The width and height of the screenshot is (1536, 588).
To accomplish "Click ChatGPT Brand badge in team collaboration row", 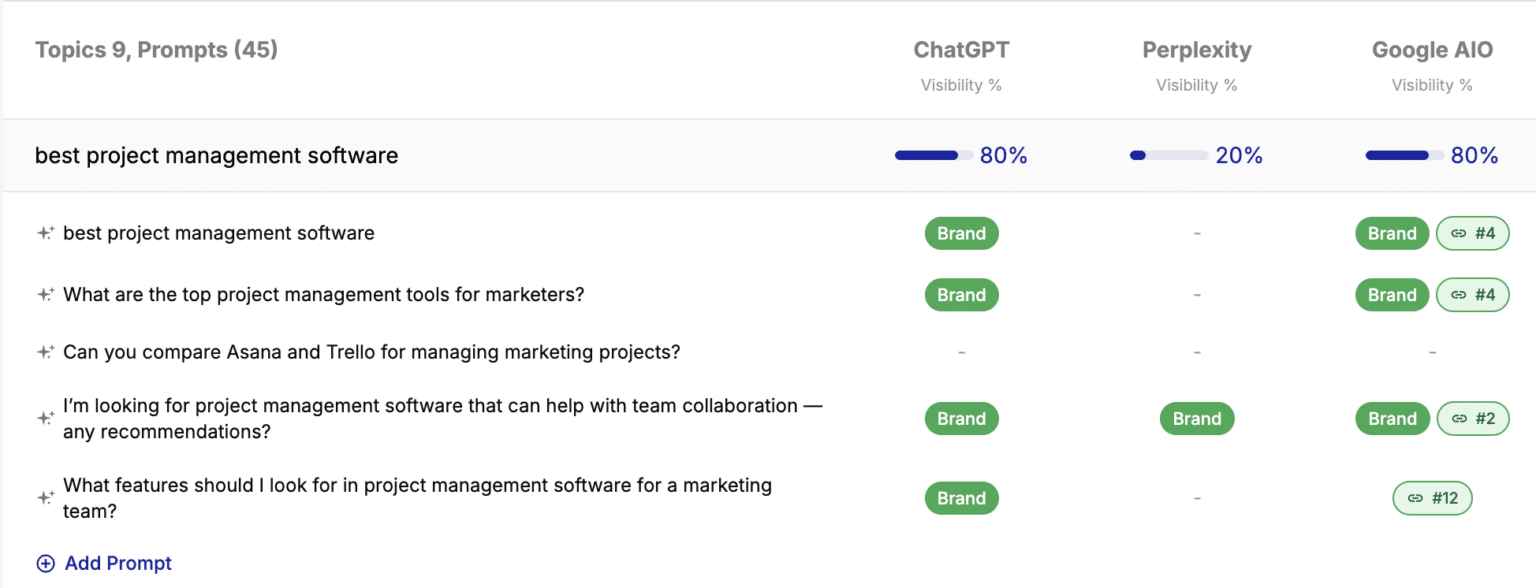I will click(x=961, y=419).
